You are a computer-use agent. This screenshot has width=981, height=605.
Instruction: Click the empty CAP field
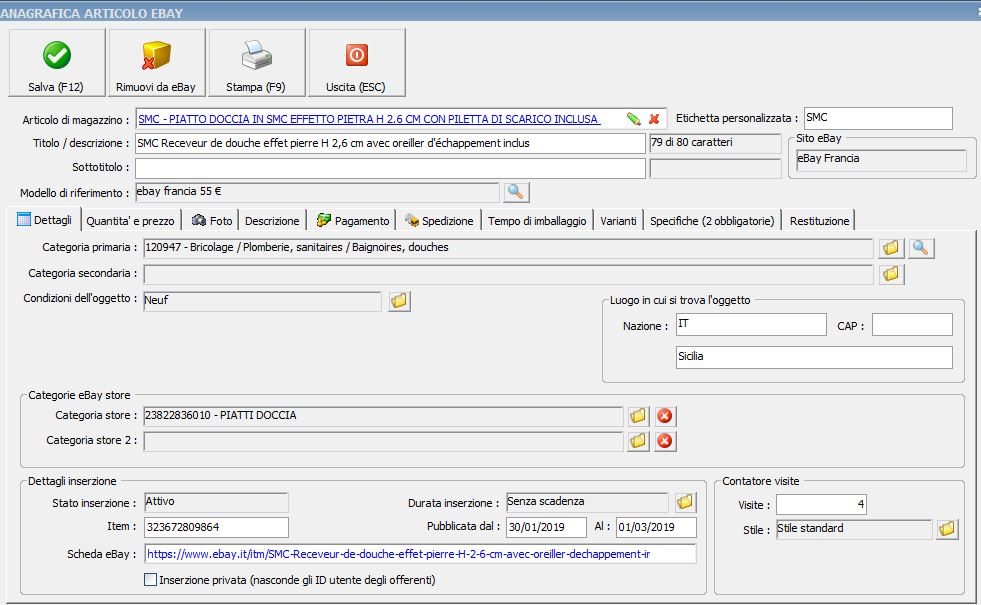pyautogui.click(x=912, y=325)
